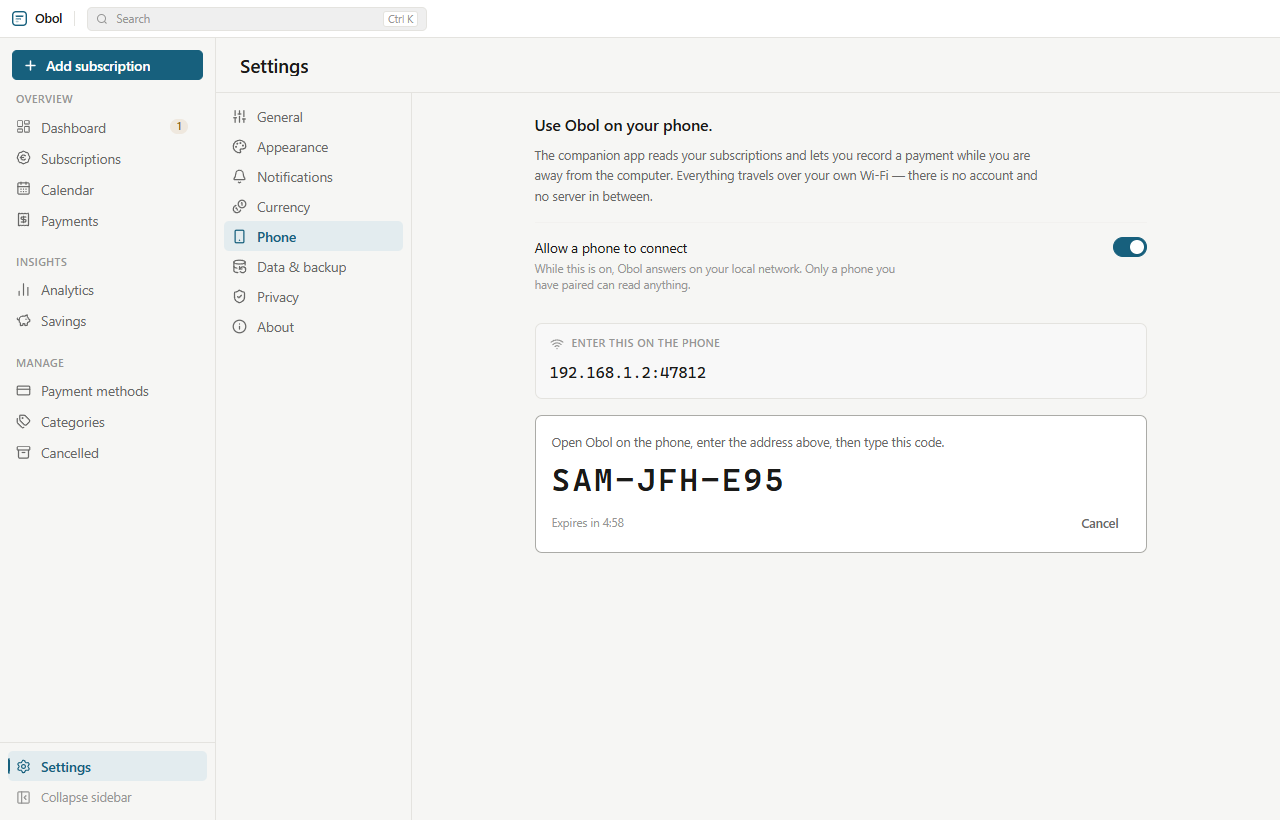Click the Collapse sidebar panel icon
Viewport: 1280px width, 820px height.
tap(23, 797)
